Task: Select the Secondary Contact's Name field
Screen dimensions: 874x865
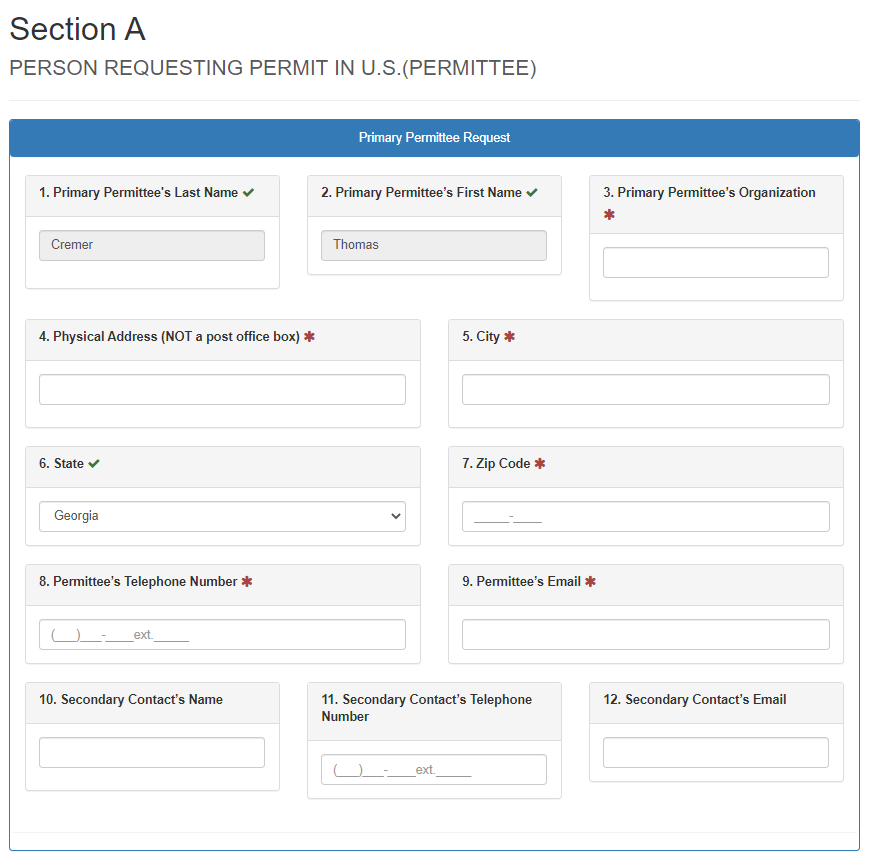Action: tap(152, 752)
